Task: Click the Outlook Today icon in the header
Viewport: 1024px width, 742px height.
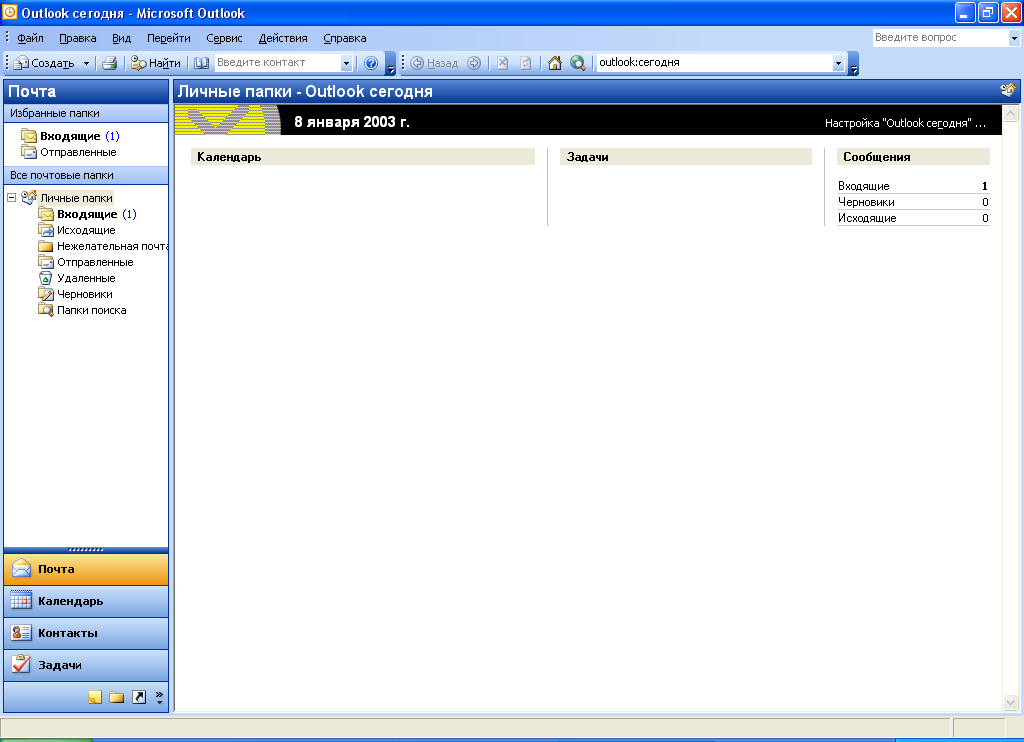Action: click(x=1008, y=90)
